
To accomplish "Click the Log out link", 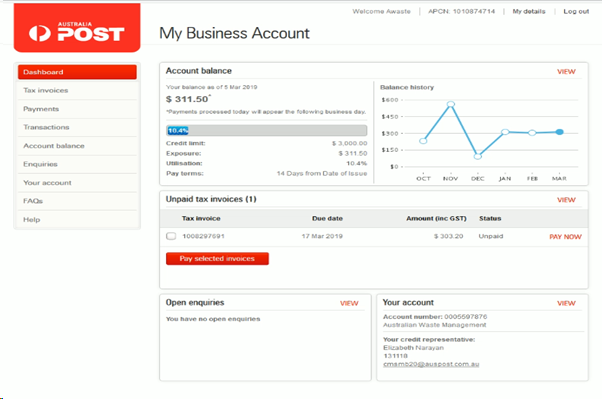I will pyautogui.click(x=576, y=12).
